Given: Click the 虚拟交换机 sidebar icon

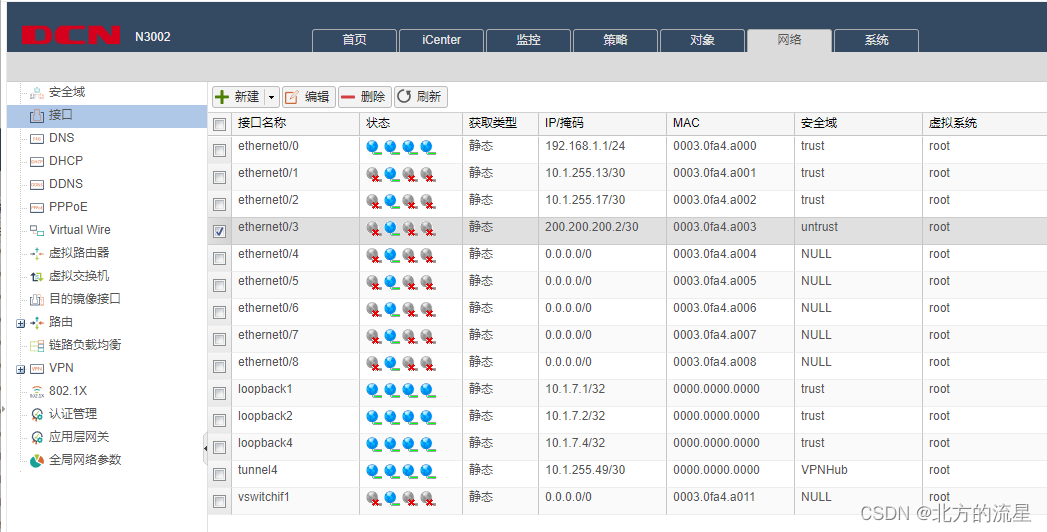Looking at the screenshot, I should (x=37, y=276).
